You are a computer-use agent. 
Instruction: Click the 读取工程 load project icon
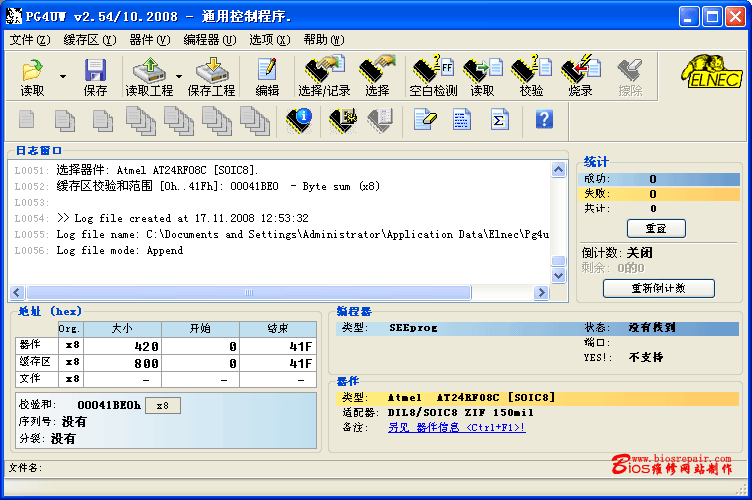click(x=149, y=77)
